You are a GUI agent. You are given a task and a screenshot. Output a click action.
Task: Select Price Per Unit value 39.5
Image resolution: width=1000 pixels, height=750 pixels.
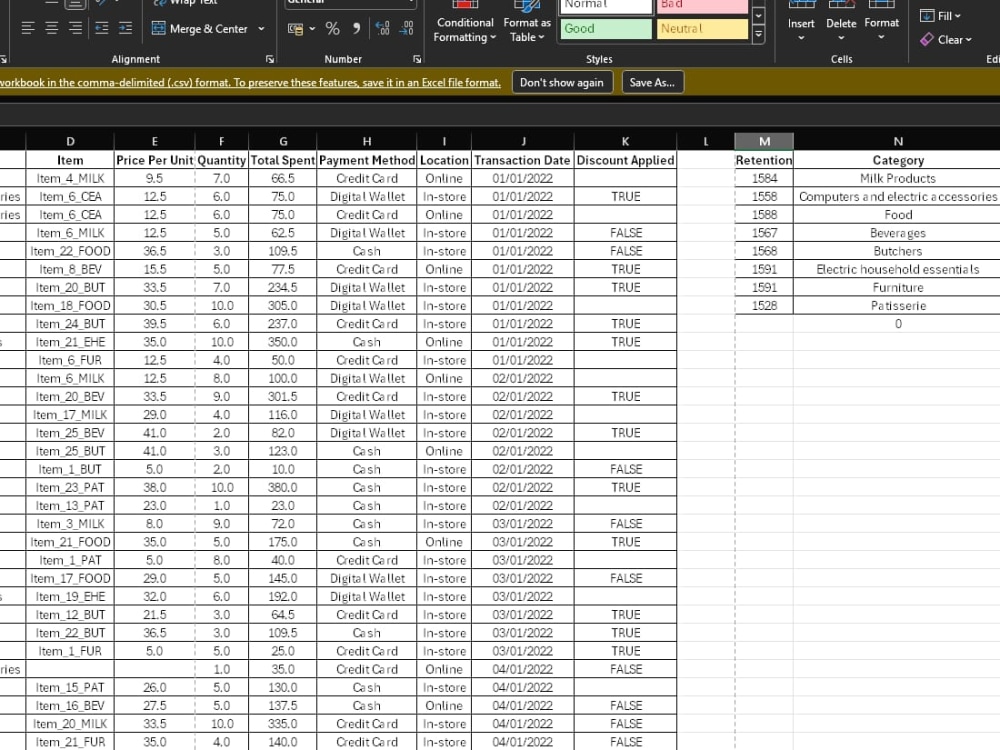coord(155,324)
